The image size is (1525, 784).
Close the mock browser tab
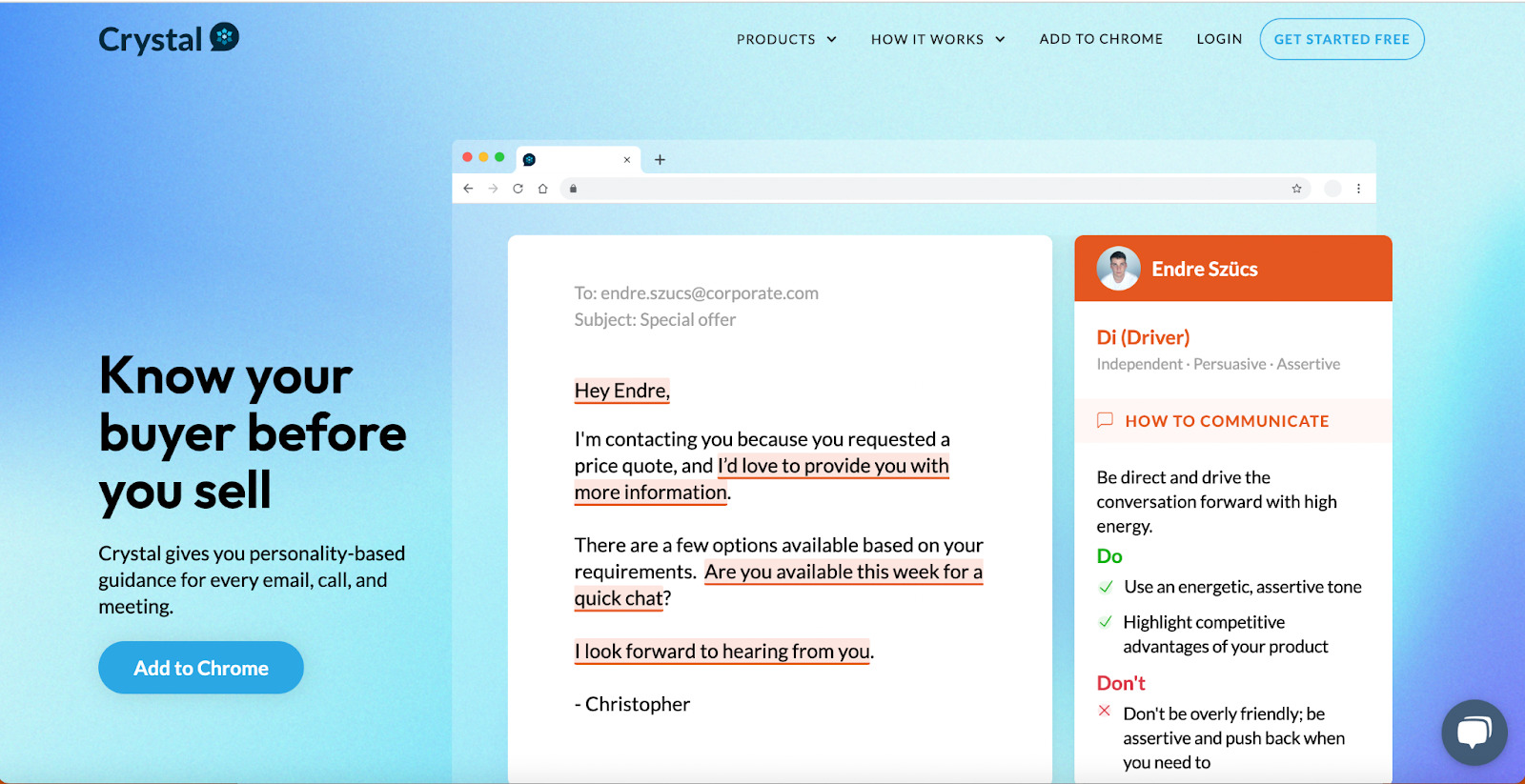(x=627, y=160)
